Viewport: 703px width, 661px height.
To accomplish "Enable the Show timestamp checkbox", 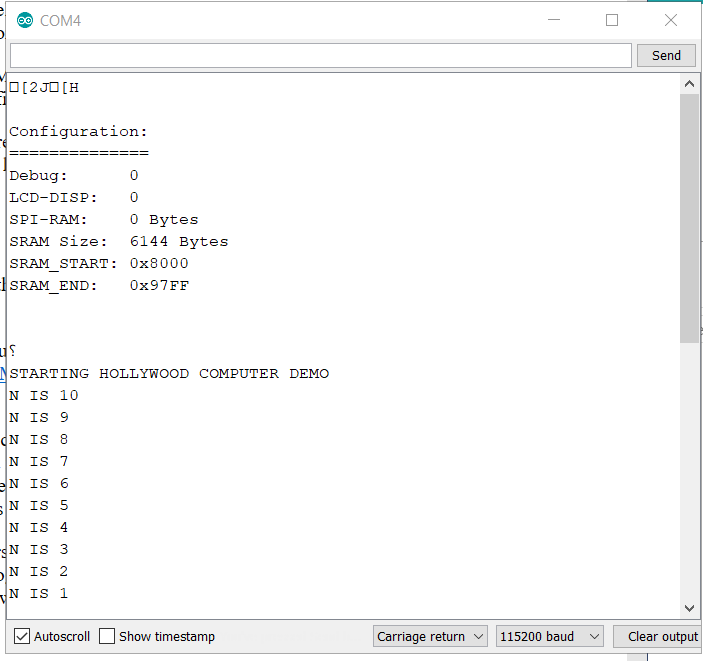I will pyautogui.click(x=107, y=636).
